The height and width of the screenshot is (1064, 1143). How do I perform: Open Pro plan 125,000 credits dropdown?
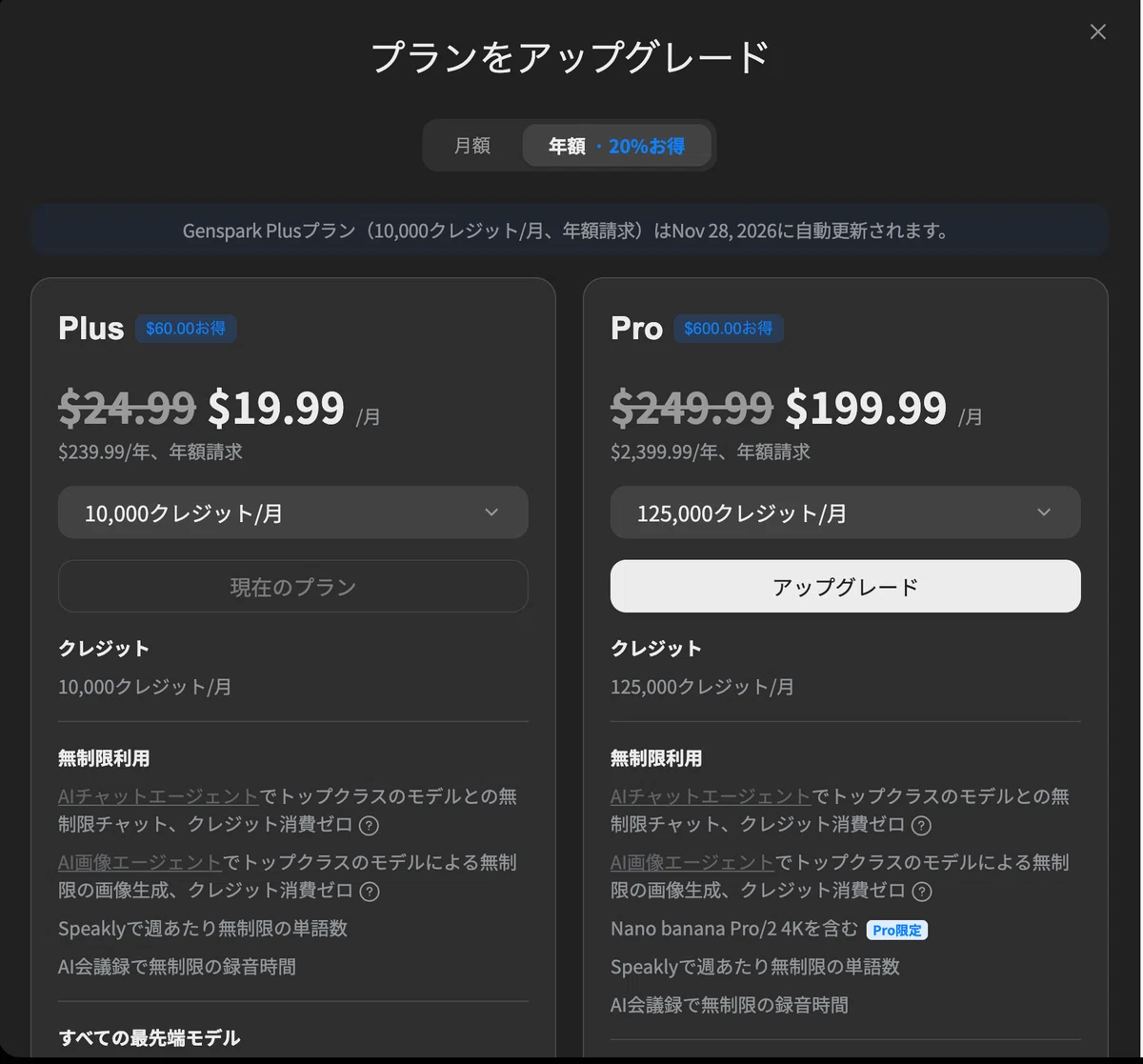(845, 512)
